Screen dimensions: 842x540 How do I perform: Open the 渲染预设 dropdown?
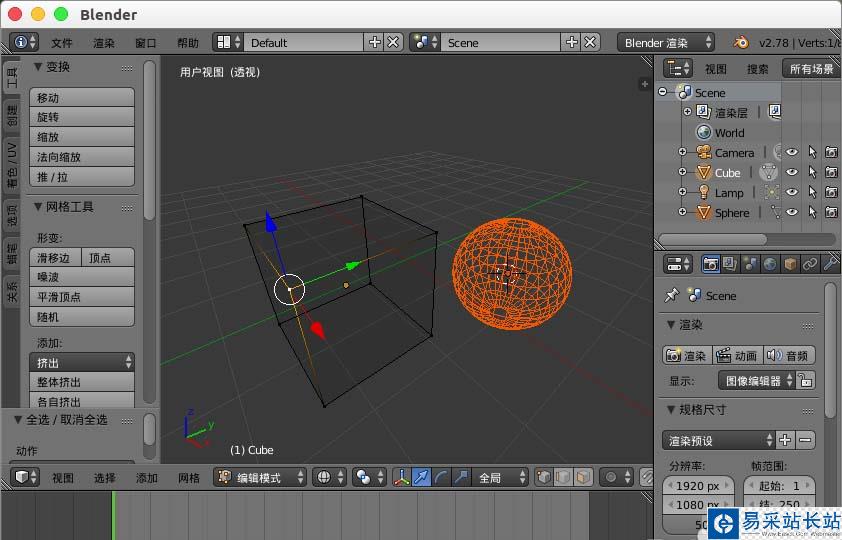(x=718, y=441)
